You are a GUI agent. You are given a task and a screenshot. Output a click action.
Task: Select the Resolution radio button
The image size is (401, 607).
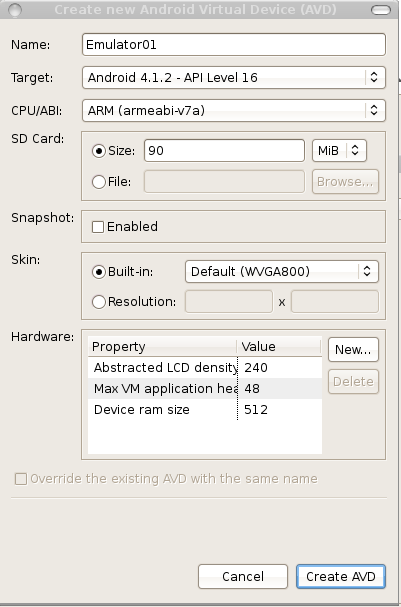(x=99, y=302)
